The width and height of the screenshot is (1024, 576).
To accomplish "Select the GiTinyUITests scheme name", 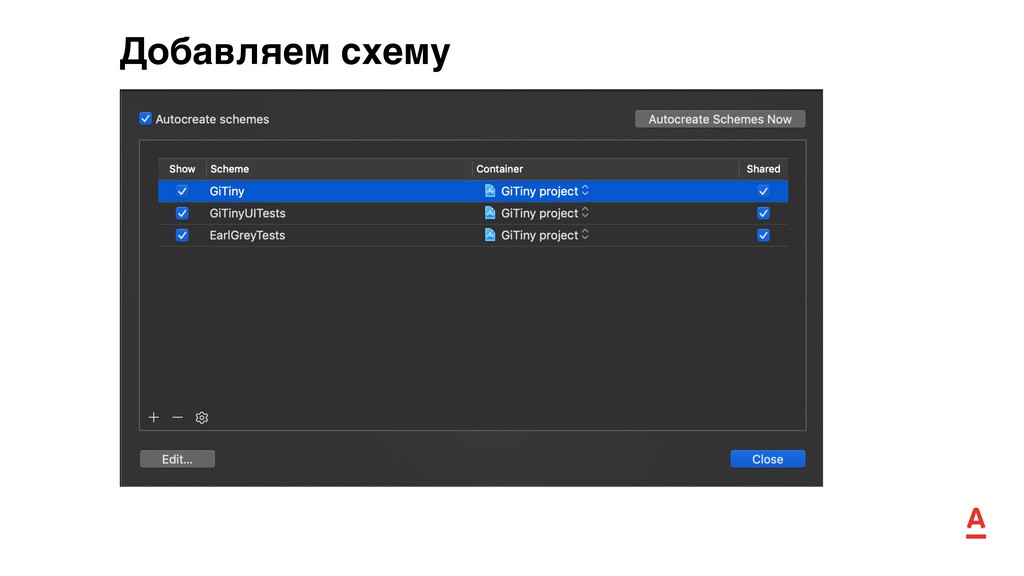I will point(248,214).
